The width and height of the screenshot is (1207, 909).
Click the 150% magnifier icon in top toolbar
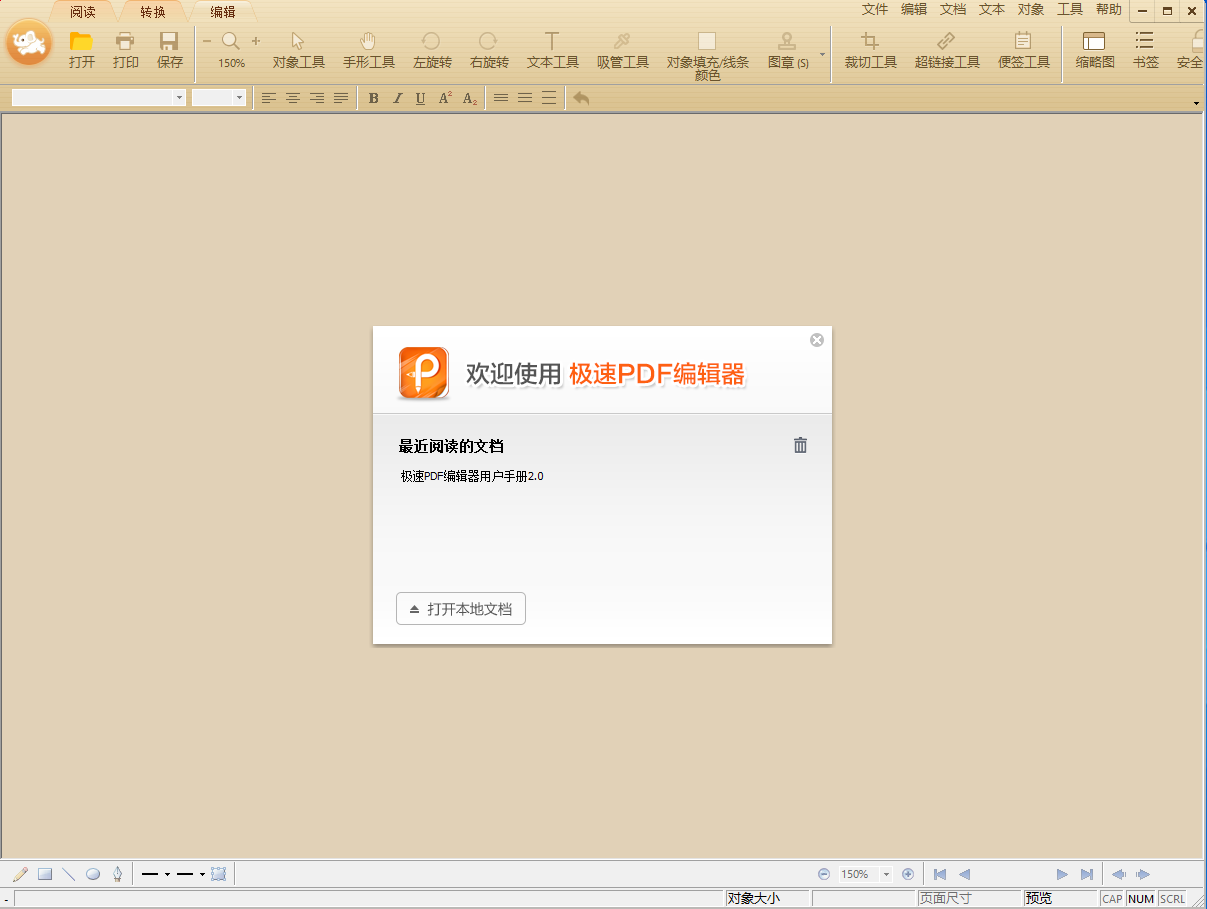click(x=231, y=41)
